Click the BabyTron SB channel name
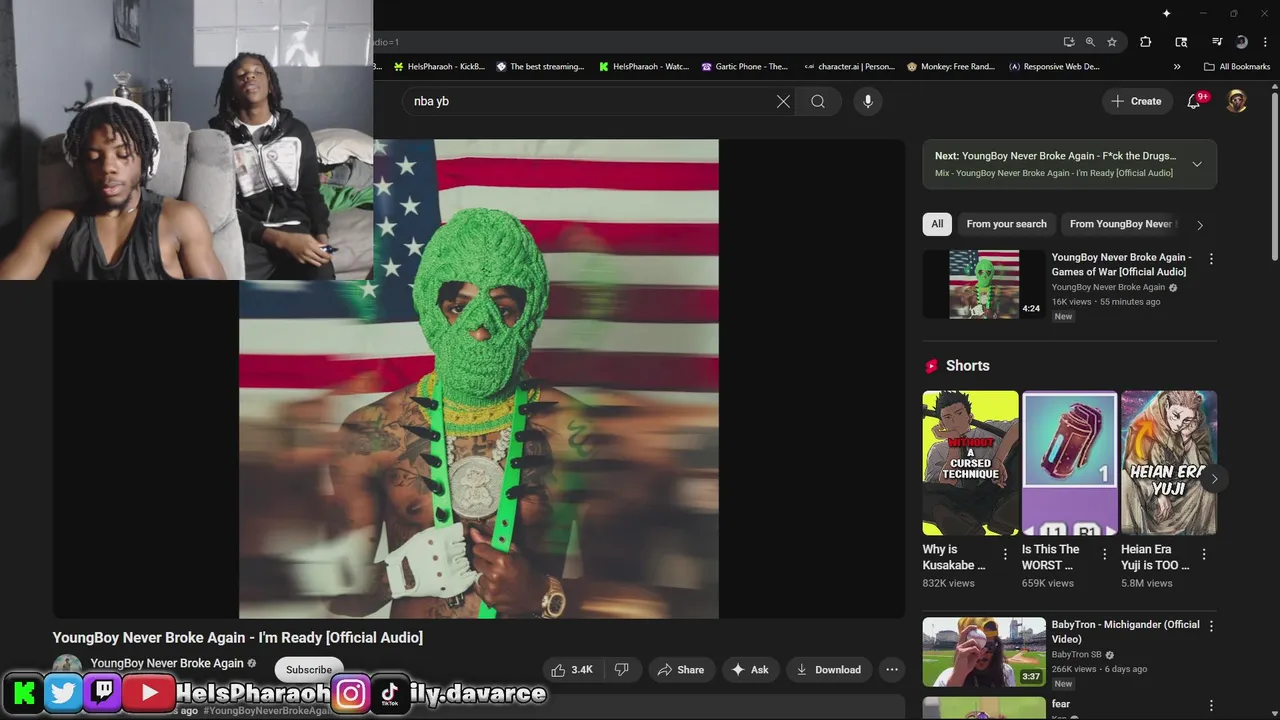The width and height of the screenshot is (1280, 720). pyautogui.click(x=1078, y=655)
